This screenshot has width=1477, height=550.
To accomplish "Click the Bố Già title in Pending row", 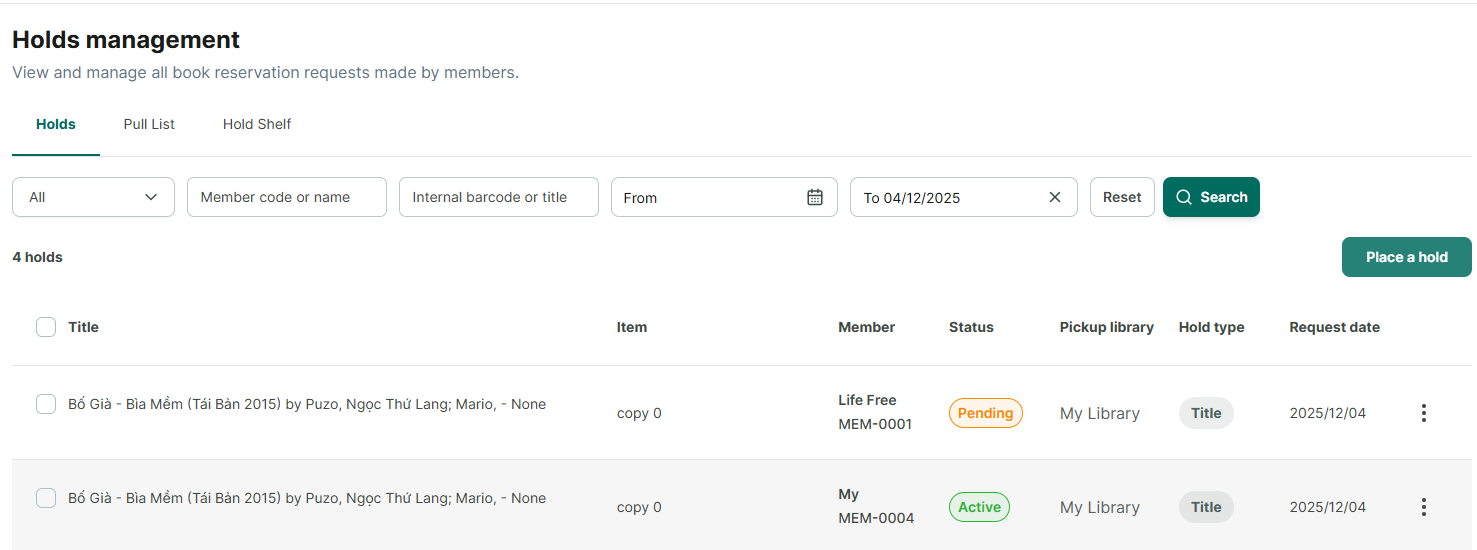I will pyautogui.click(x=307, y=404).
